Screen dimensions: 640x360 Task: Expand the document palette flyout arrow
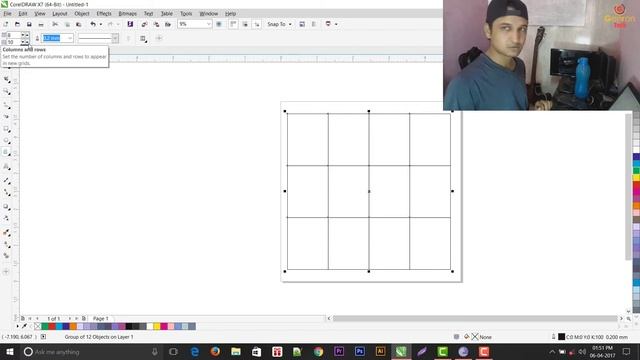coord(18,326)
